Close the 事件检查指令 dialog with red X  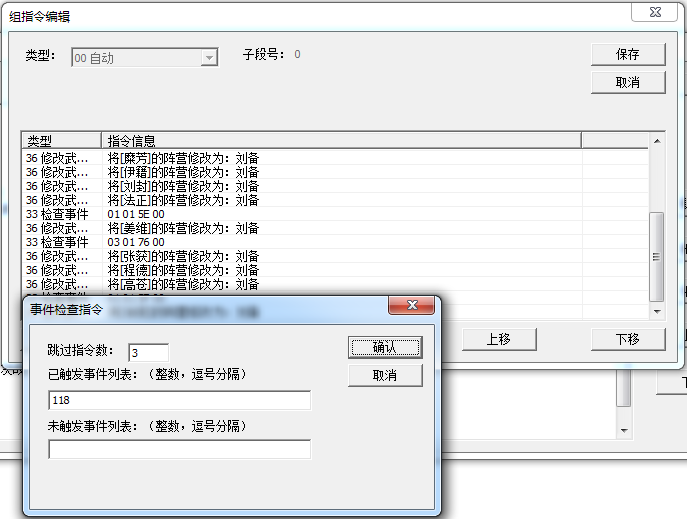tap(411, 305)
